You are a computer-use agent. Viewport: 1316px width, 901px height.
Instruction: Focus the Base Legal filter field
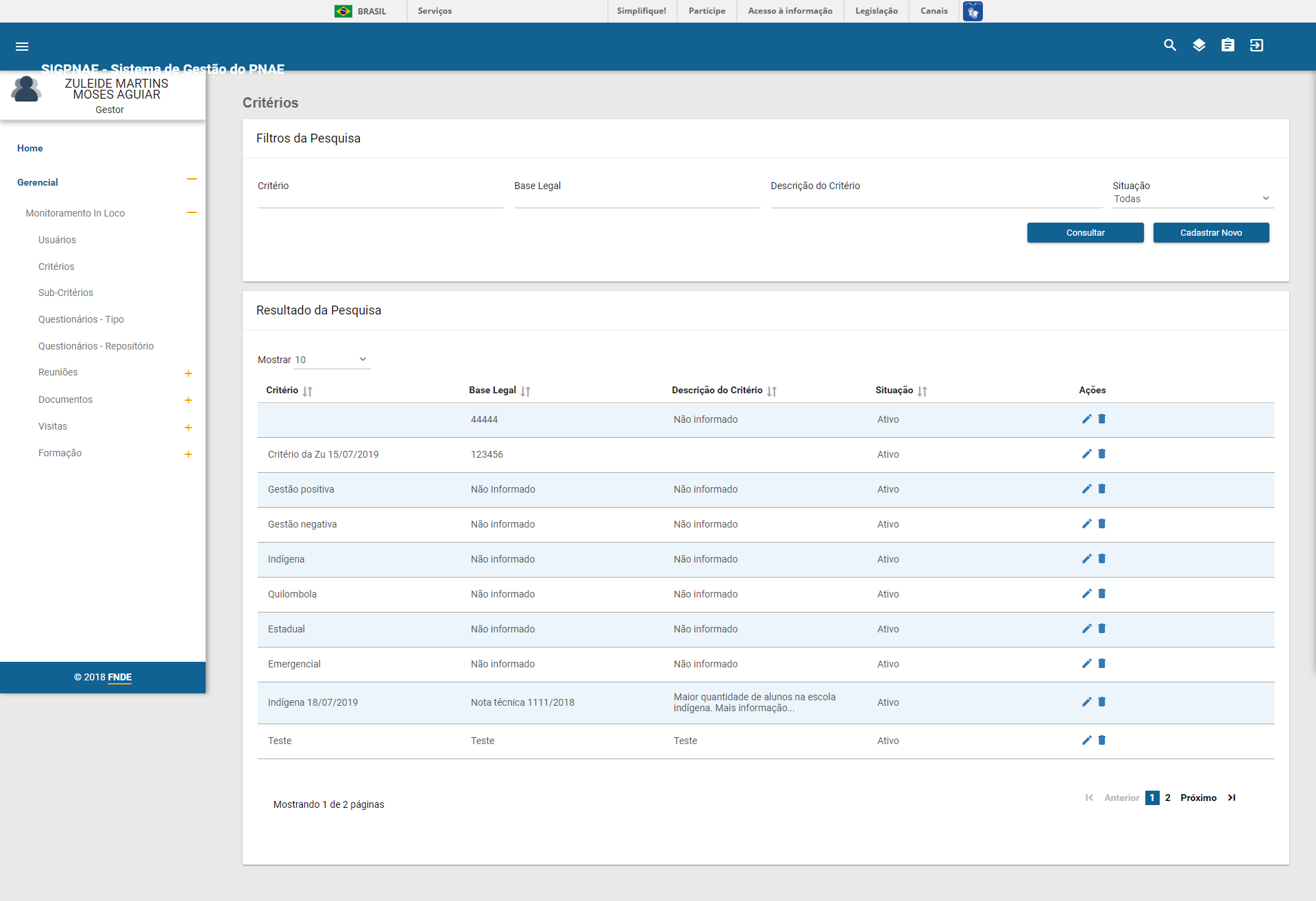tap(637, 199)
